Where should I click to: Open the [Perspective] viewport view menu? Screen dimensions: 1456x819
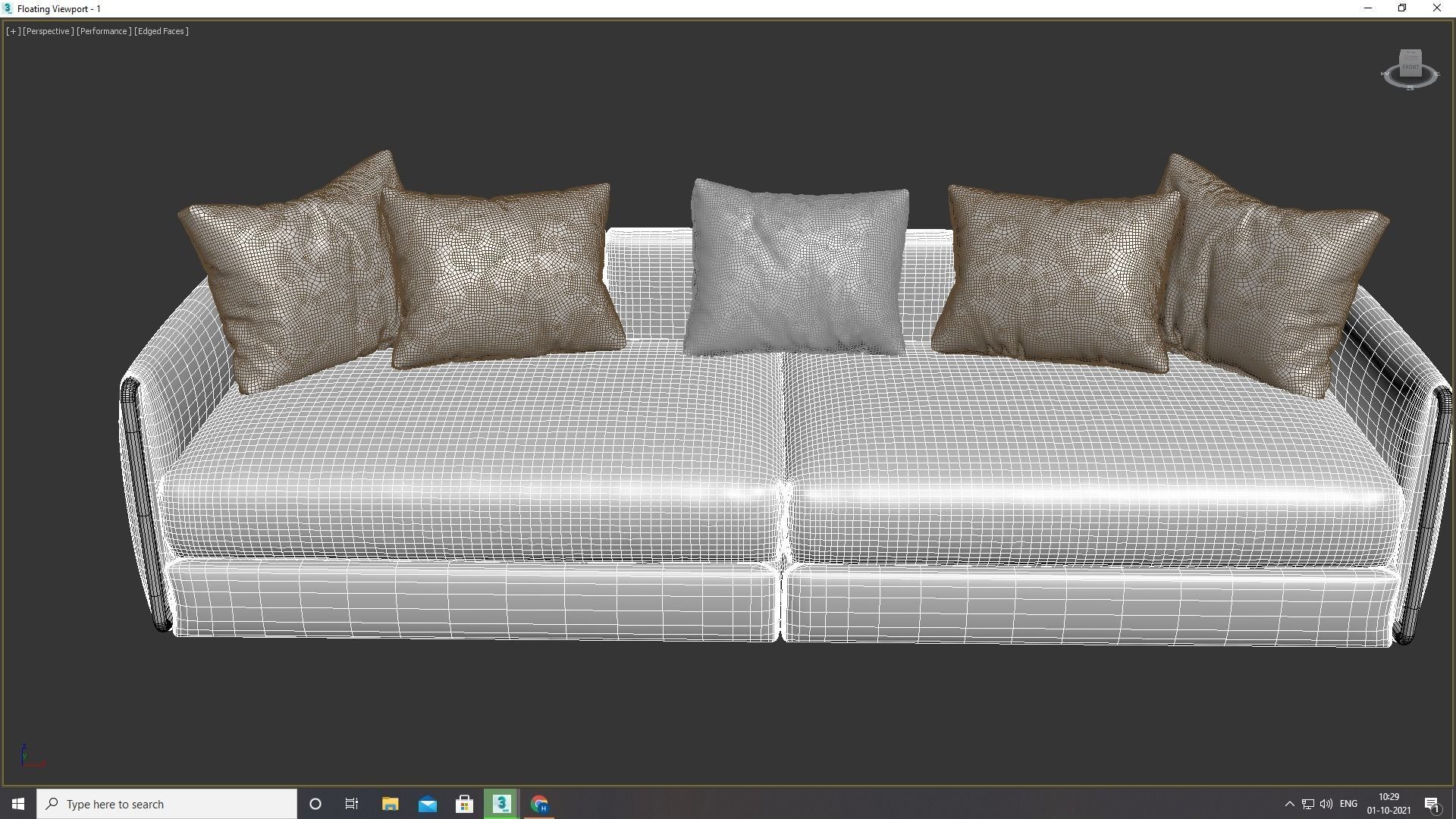click(49, 31)
